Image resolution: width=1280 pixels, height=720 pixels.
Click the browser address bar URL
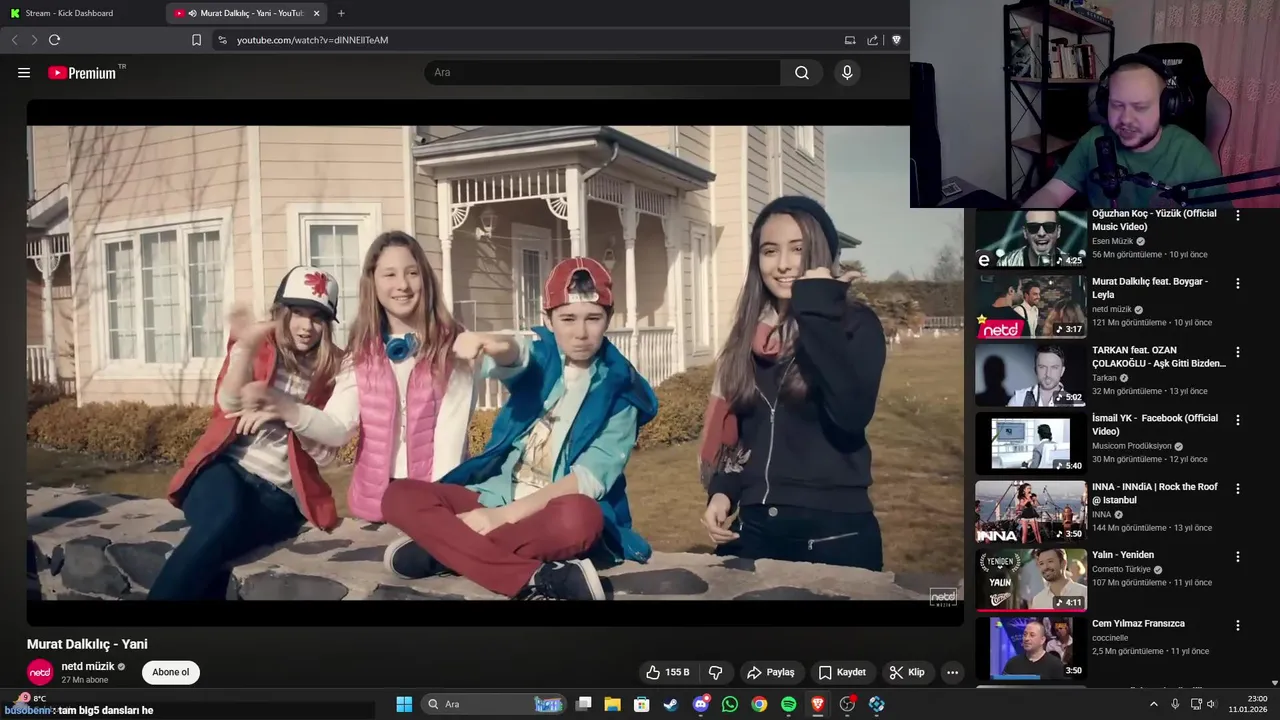(x=312, y=40)
